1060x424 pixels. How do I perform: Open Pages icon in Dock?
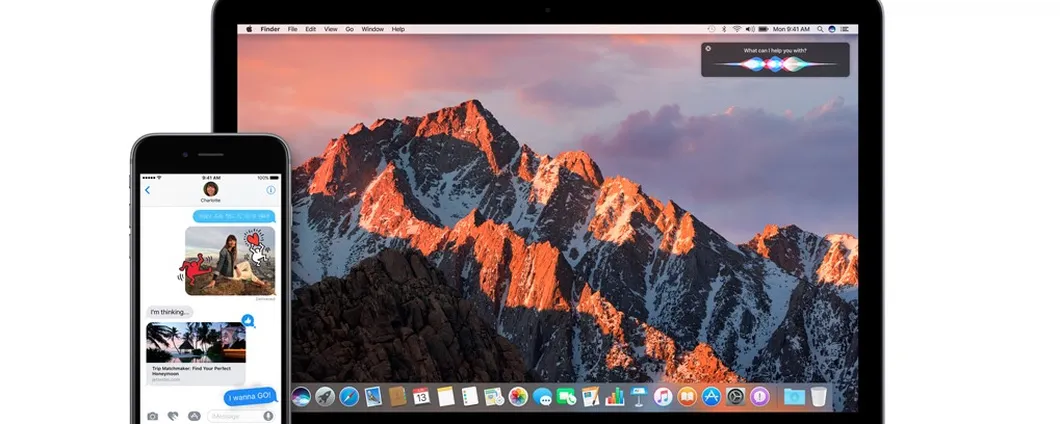click(591, 396)
